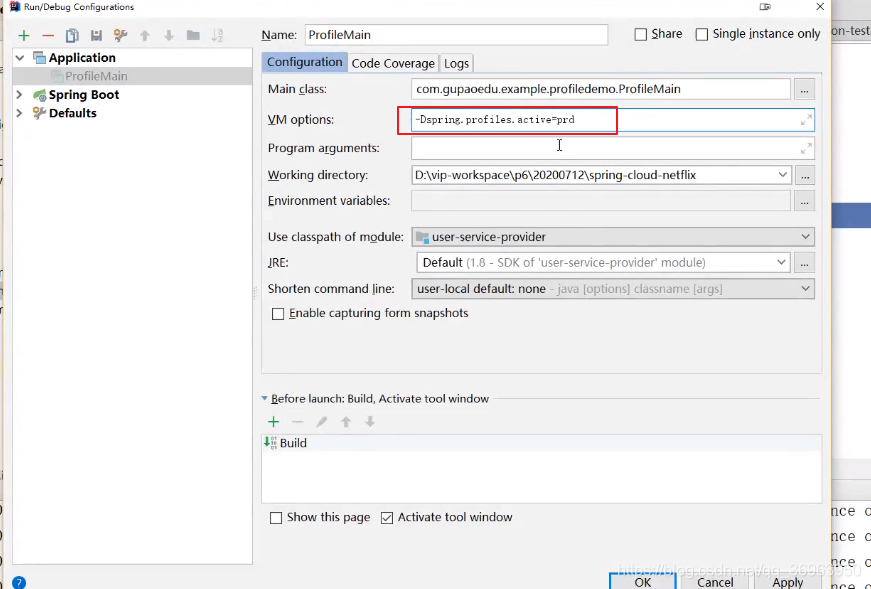Viewport: 871px width, 589px height.
Task: Browse for a JRE location
Action: (804, 262)
